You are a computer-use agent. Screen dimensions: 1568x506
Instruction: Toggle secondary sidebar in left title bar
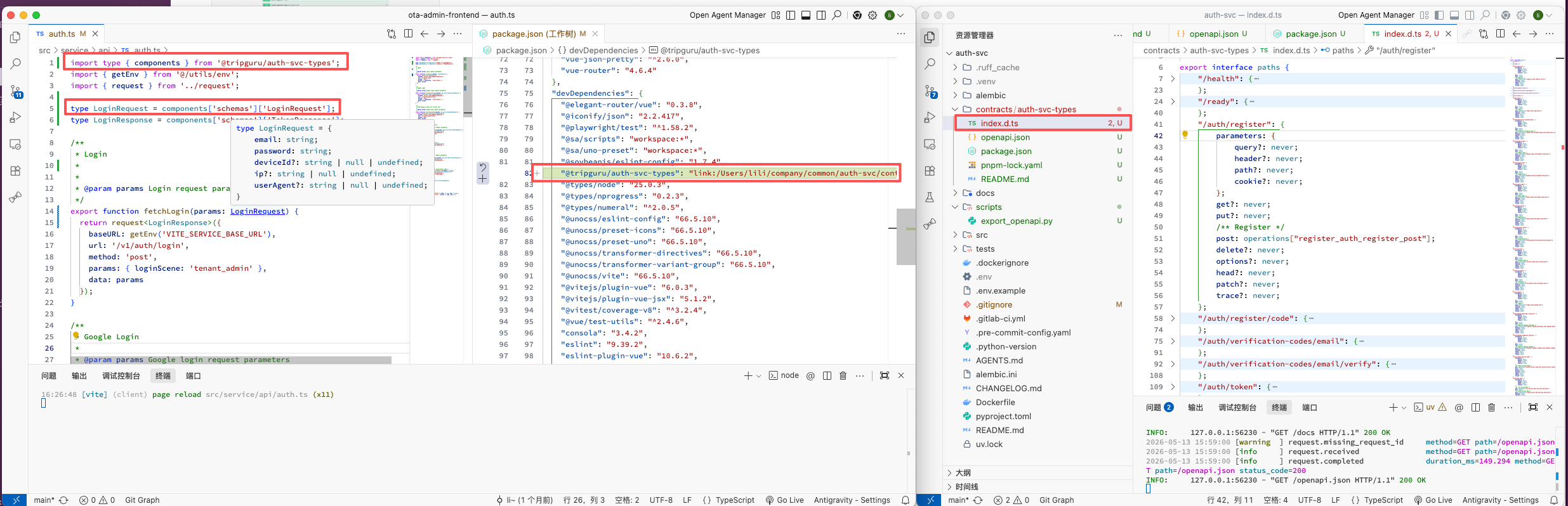coord(821,15)
